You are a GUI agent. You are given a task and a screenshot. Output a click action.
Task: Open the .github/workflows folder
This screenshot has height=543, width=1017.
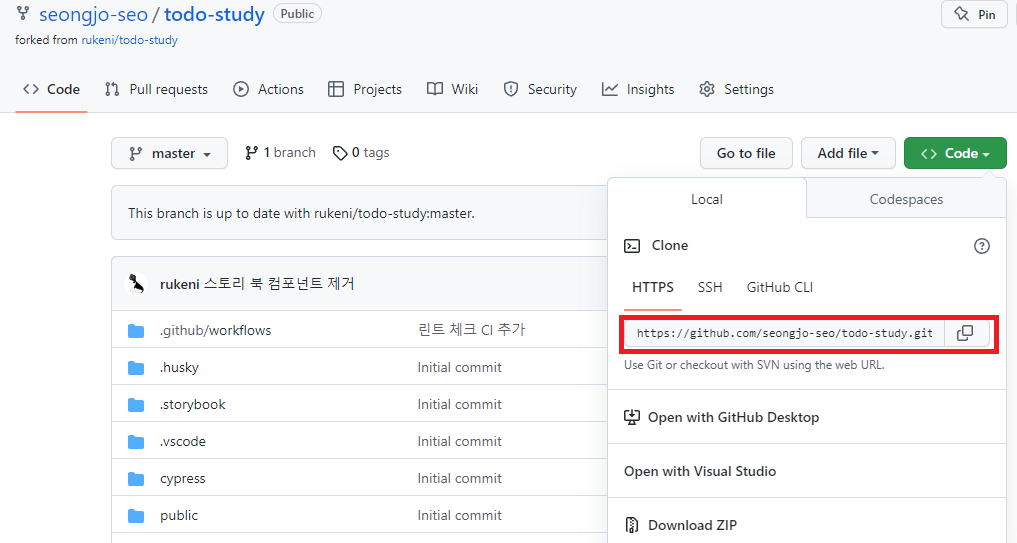click(215, 330)
